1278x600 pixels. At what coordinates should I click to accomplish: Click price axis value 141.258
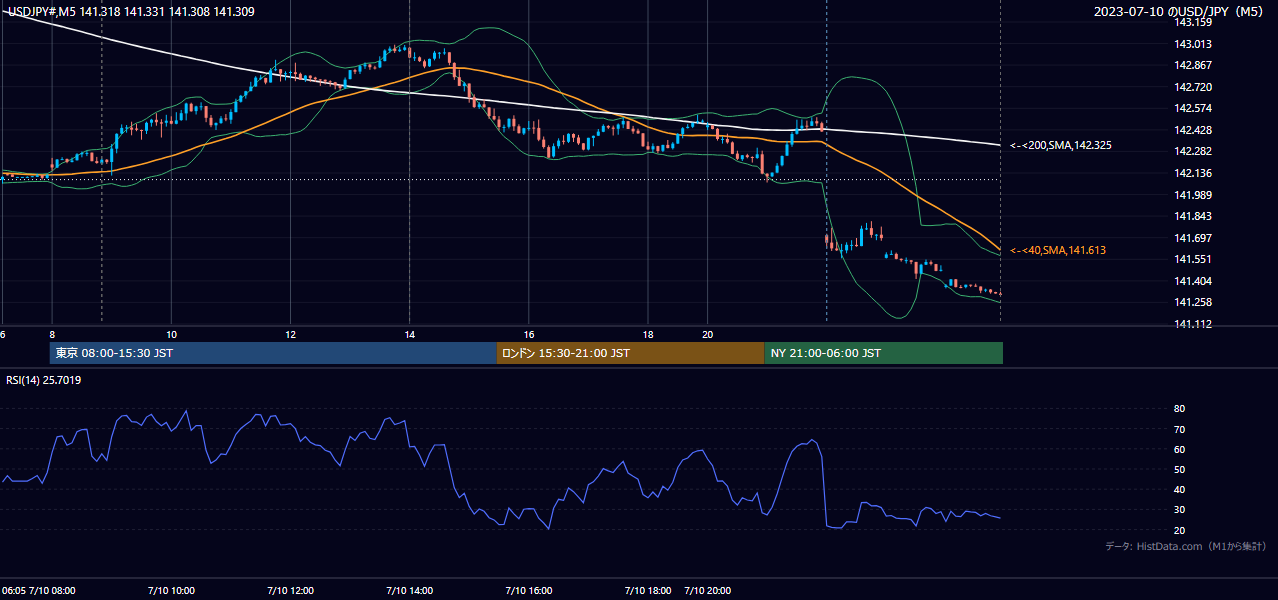tap(1192, 302)
